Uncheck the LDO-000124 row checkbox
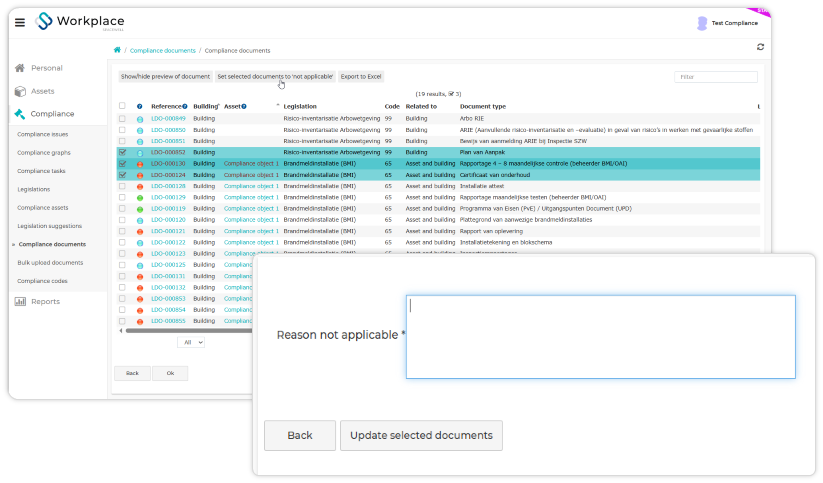 (122, 175)
